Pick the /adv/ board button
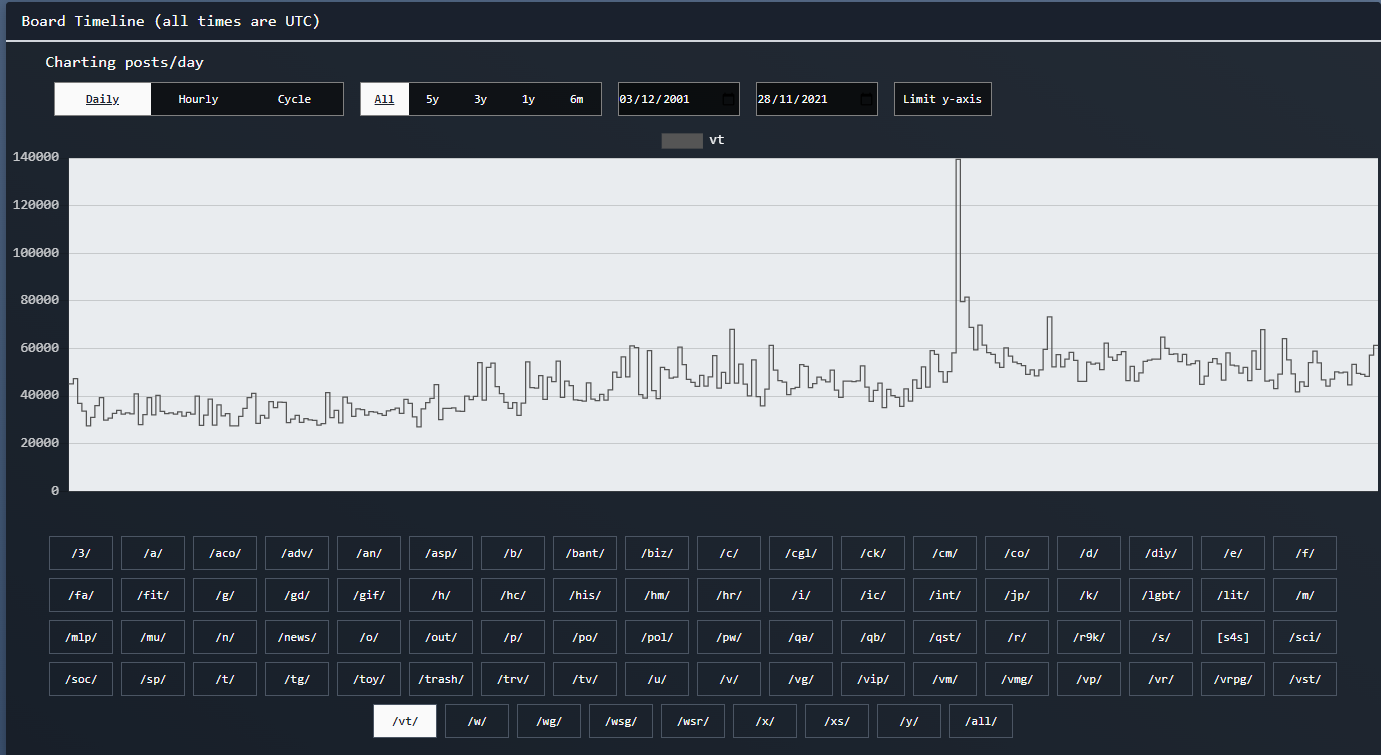Image resolution: width=1381 pixels, height=755 pixels. [297, 553]
